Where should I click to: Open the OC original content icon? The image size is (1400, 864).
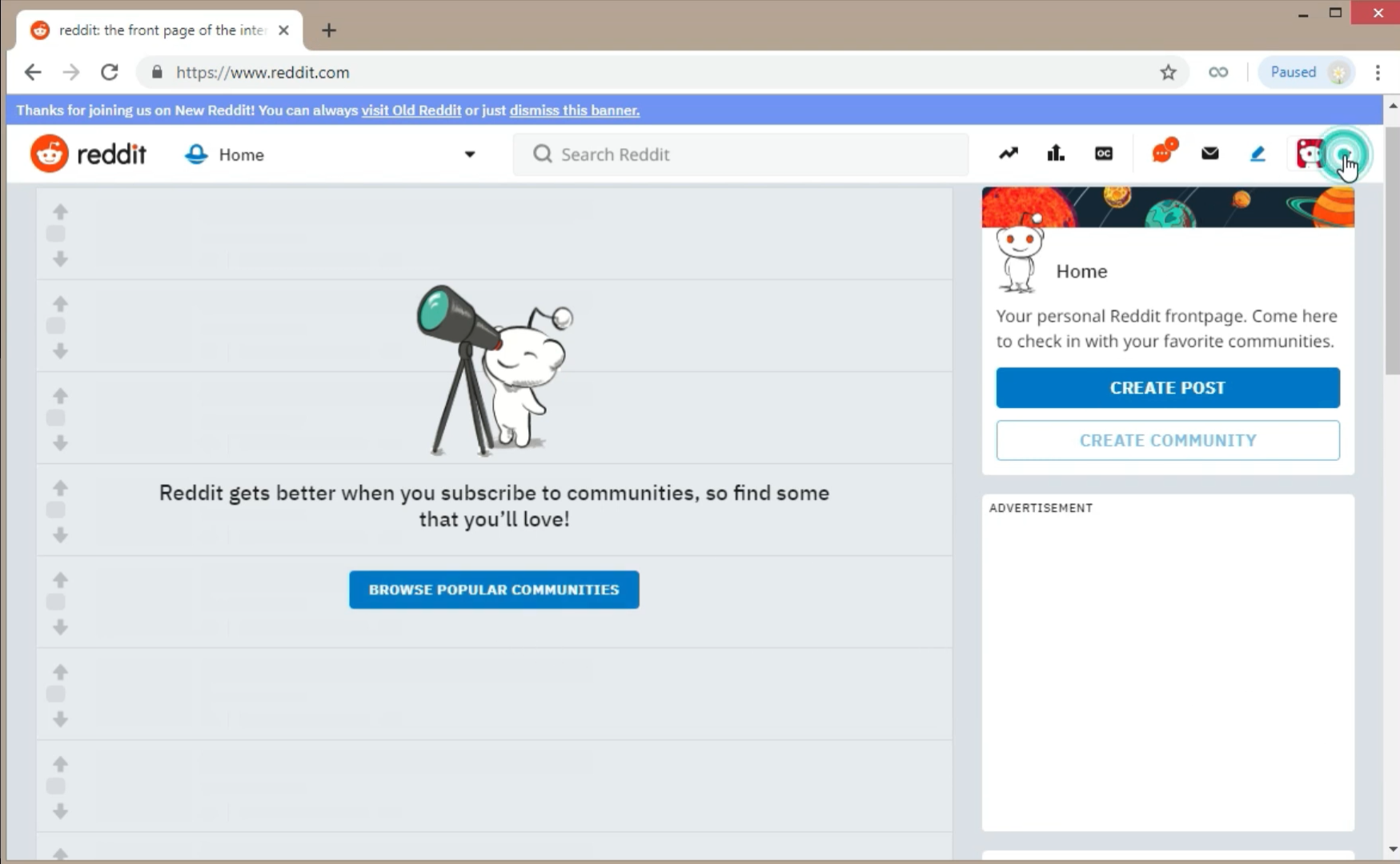click(x=1104, y=154)
